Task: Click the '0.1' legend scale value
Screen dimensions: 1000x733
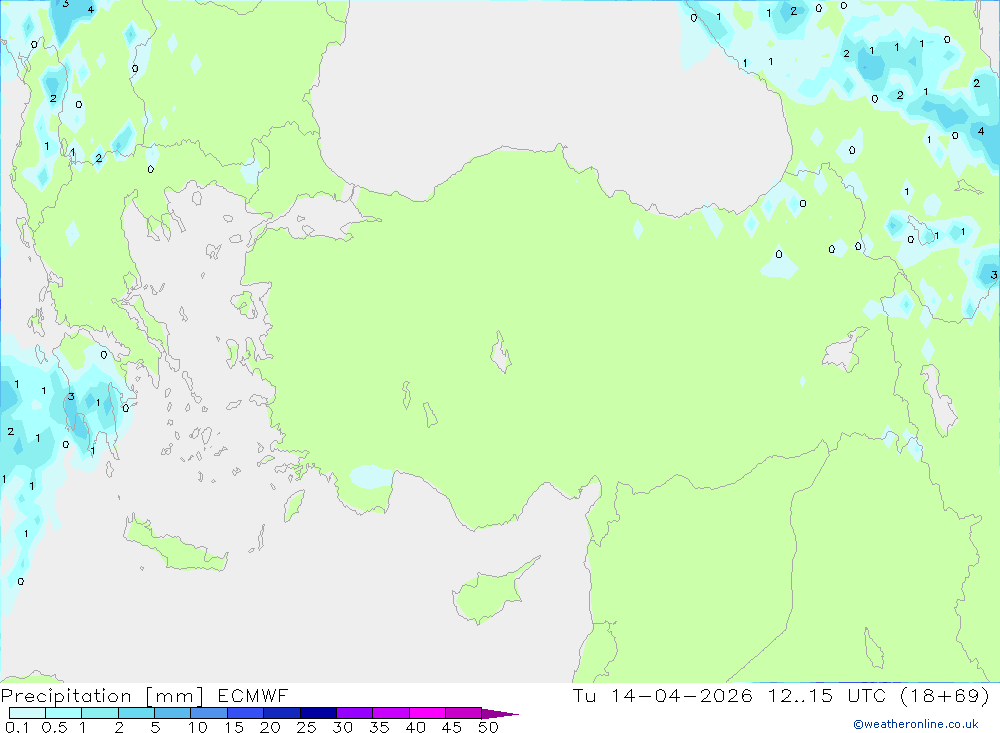Action: (x=17, y=727)
